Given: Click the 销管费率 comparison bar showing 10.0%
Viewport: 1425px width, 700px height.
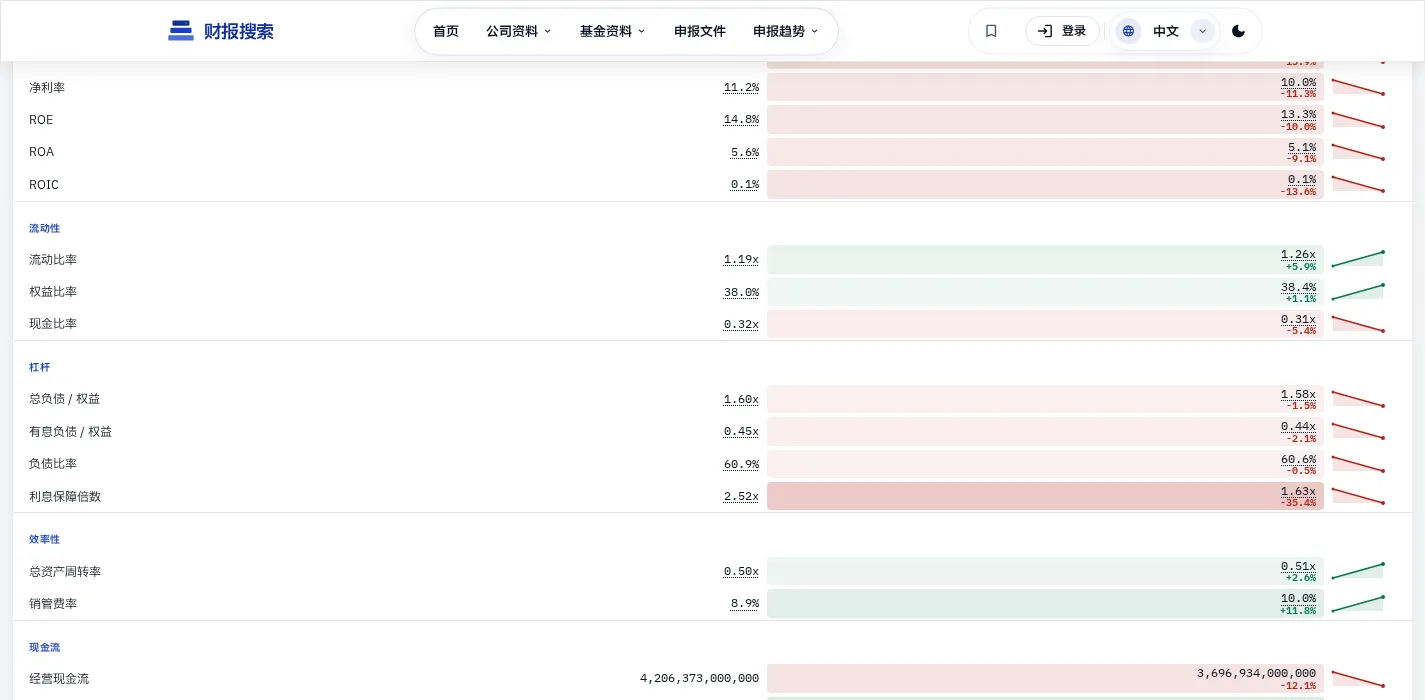Looking at the screenshot, I should point(1045,603).
